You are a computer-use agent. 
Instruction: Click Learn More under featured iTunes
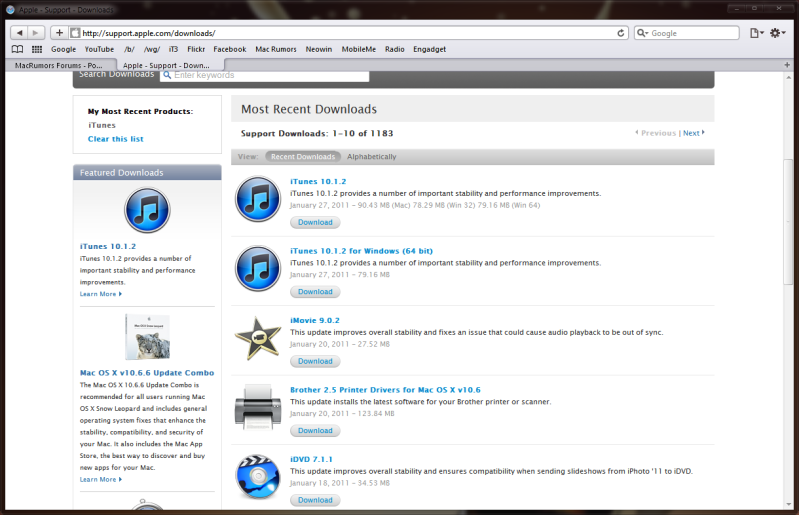pos(101,294)
